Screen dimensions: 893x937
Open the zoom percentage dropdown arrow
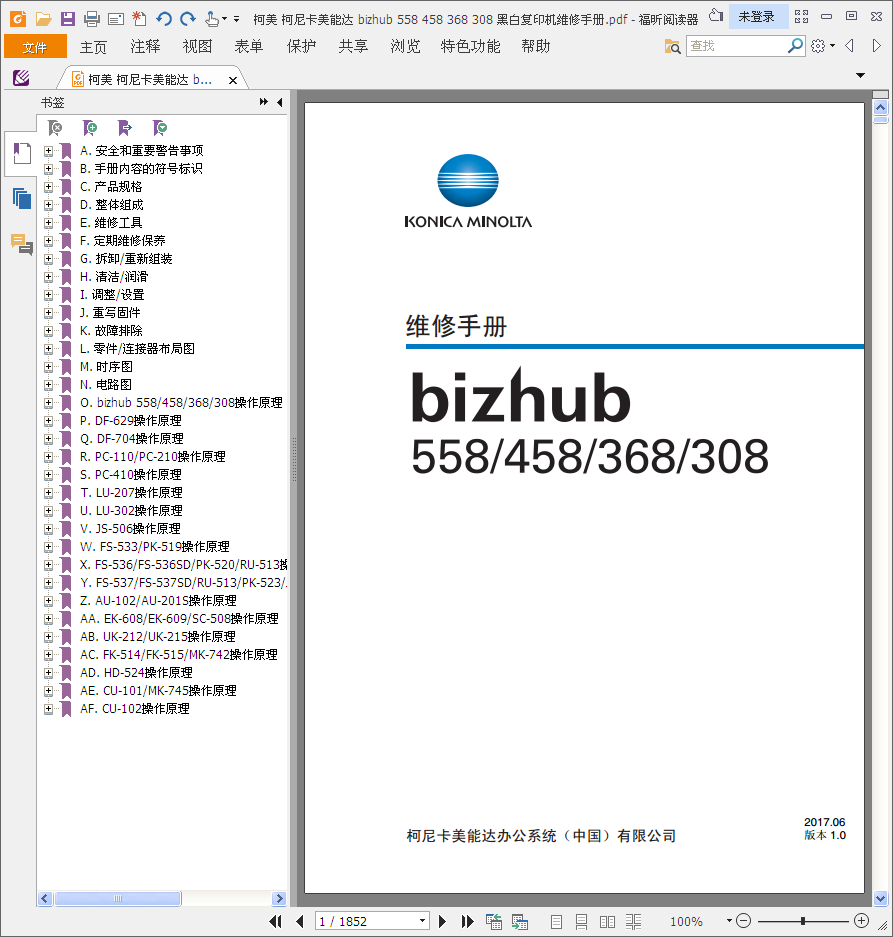[729, 921]
